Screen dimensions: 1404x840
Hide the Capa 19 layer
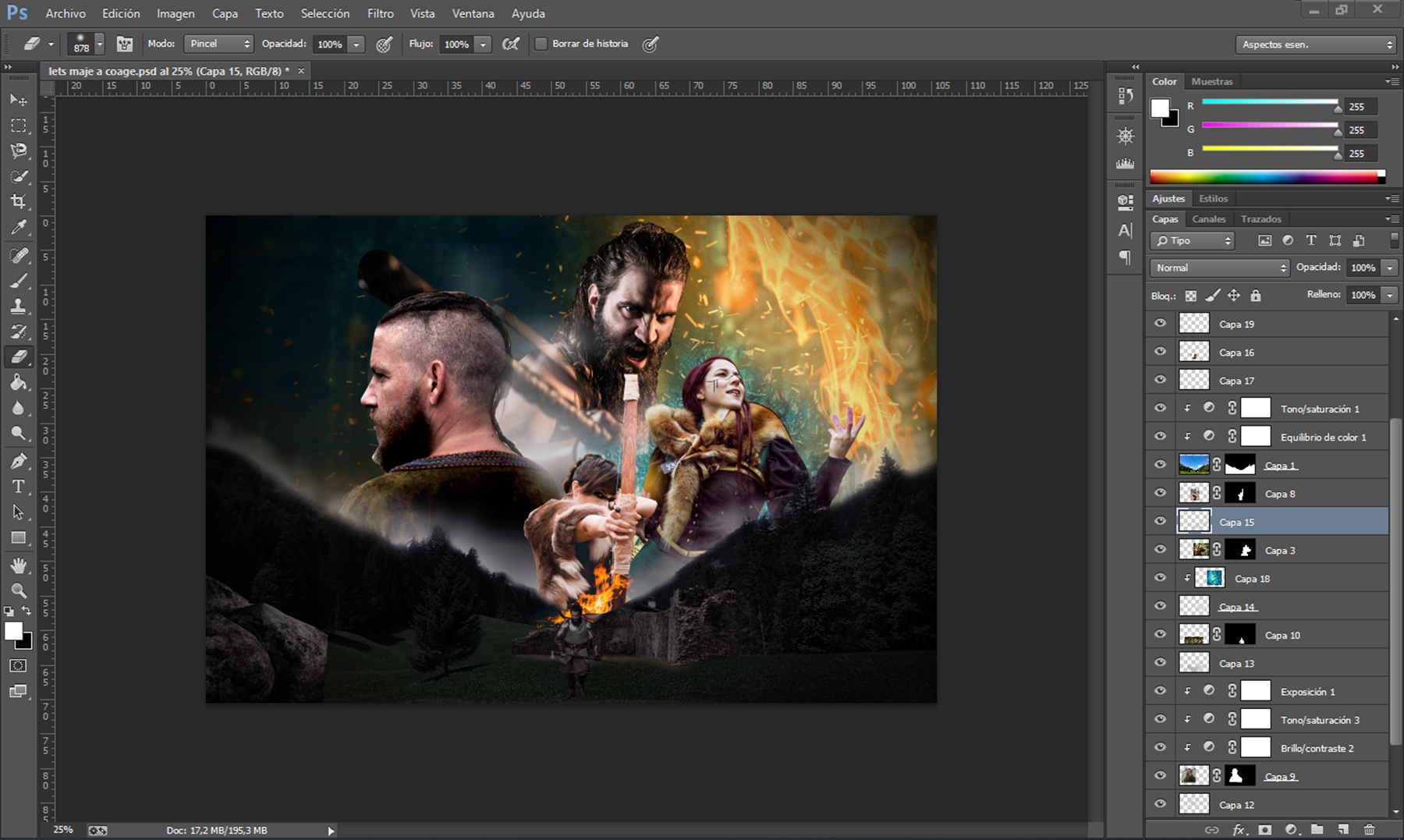click(1161, 323)
